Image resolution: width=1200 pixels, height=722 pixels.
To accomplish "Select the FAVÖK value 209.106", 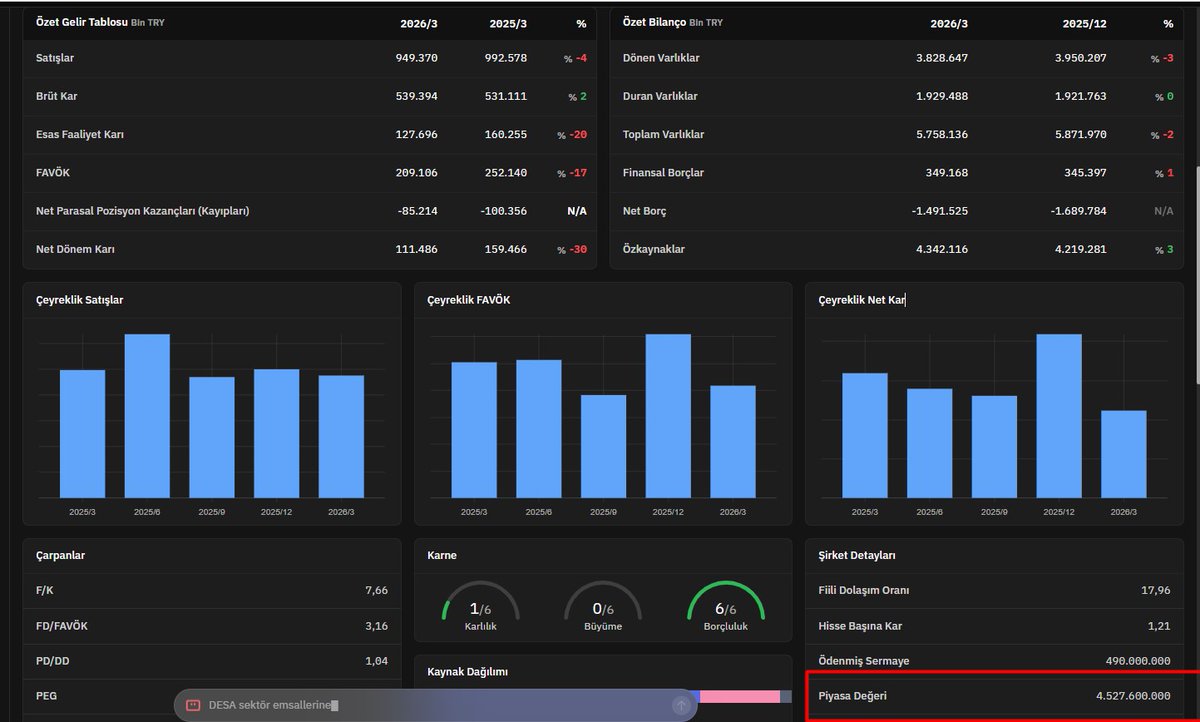I will [x=417, y=173].
